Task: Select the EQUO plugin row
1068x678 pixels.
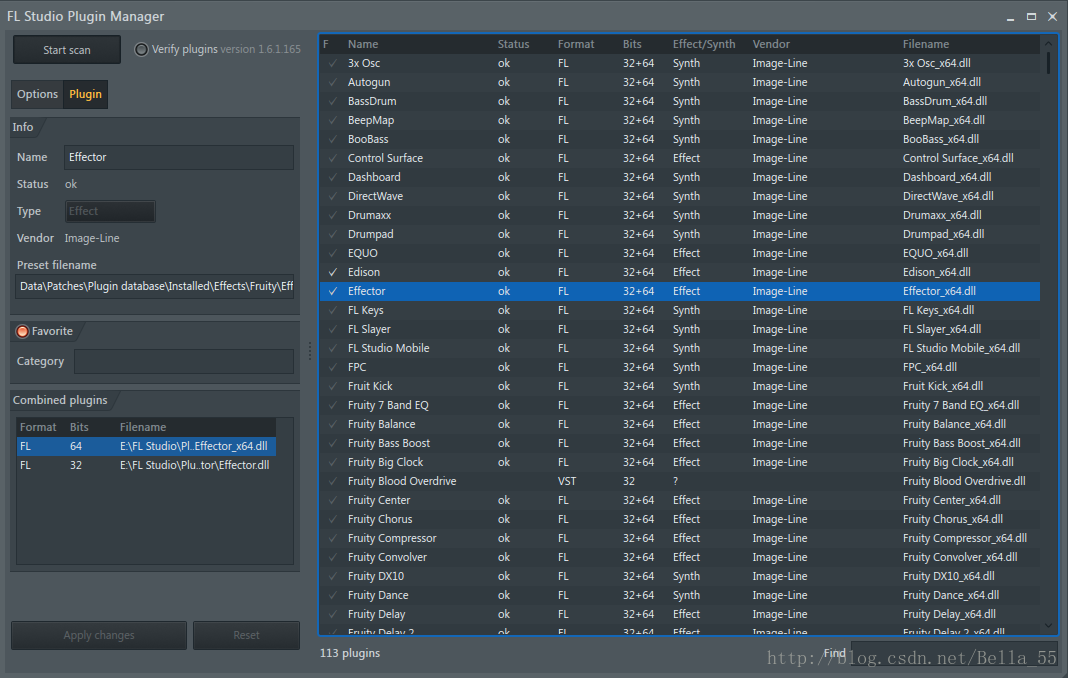Action: click(x=680, y=253)
